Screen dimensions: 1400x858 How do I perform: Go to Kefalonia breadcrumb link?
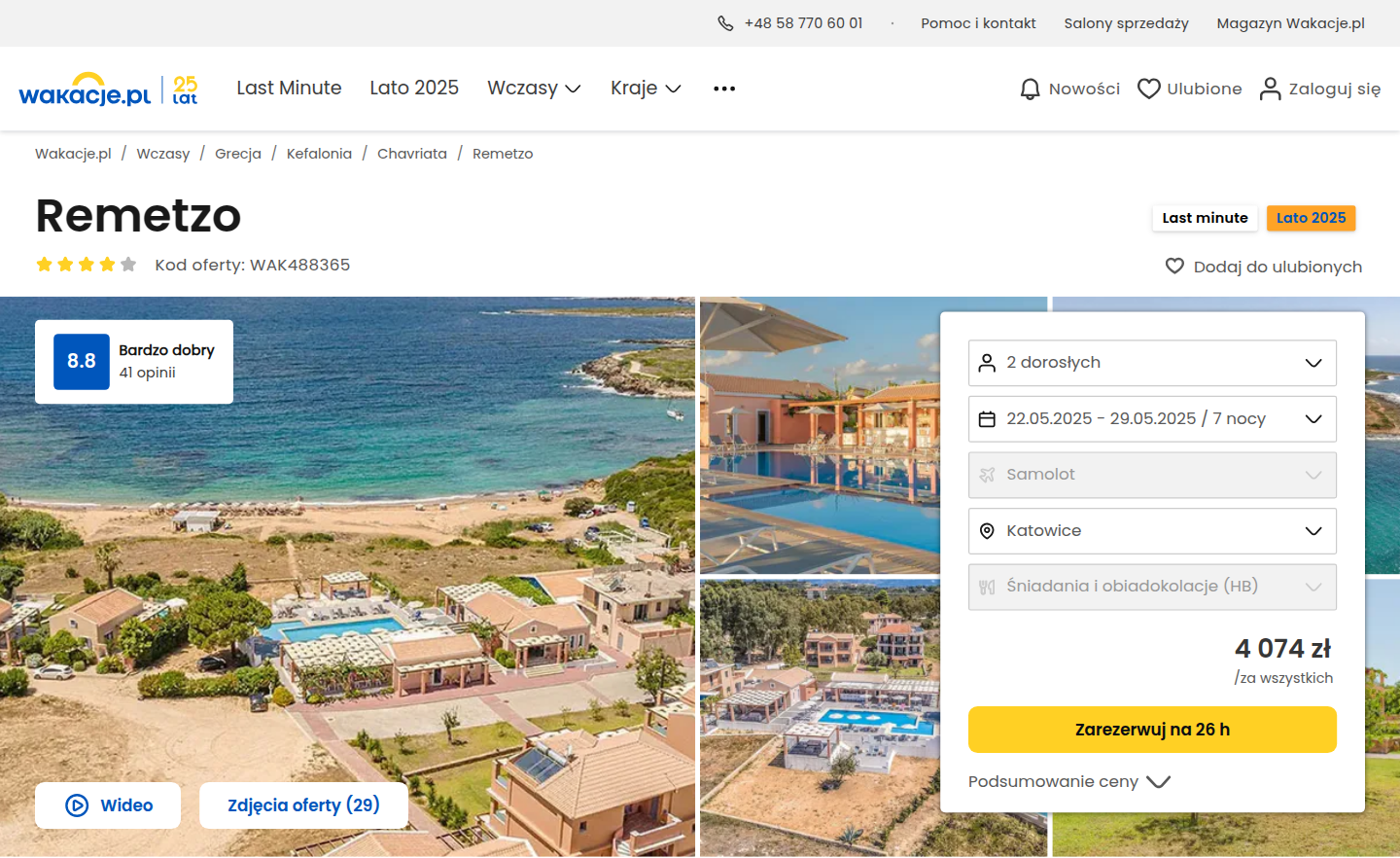click(319, 154)
